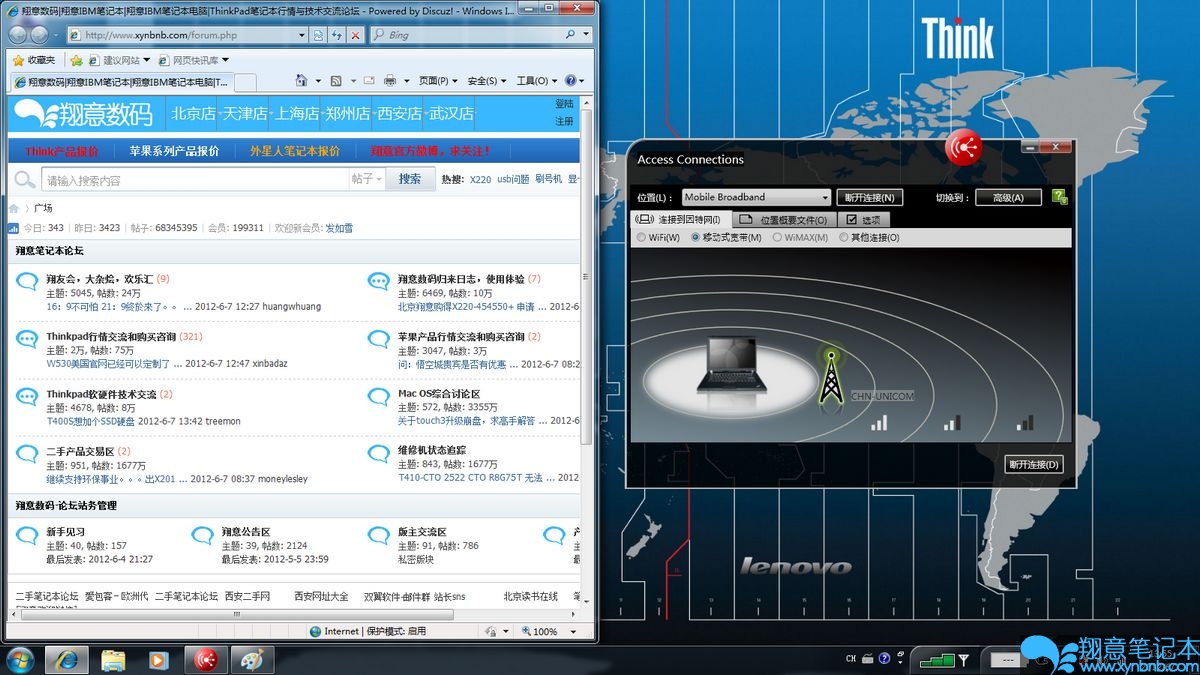The width and height of the screenshot is (1200, 675).
Task: Open 建议网站 dropdown in favorites bar
Action: (x=146, y=60)
